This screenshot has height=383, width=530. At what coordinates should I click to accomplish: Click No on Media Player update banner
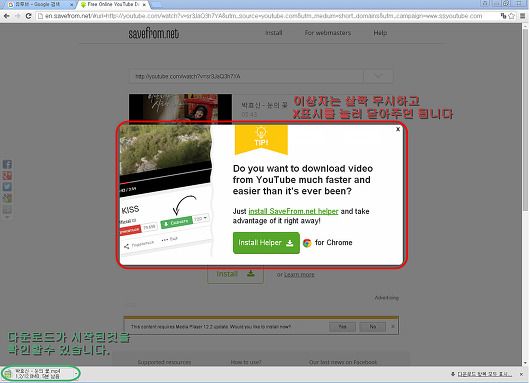click(372, 327)
